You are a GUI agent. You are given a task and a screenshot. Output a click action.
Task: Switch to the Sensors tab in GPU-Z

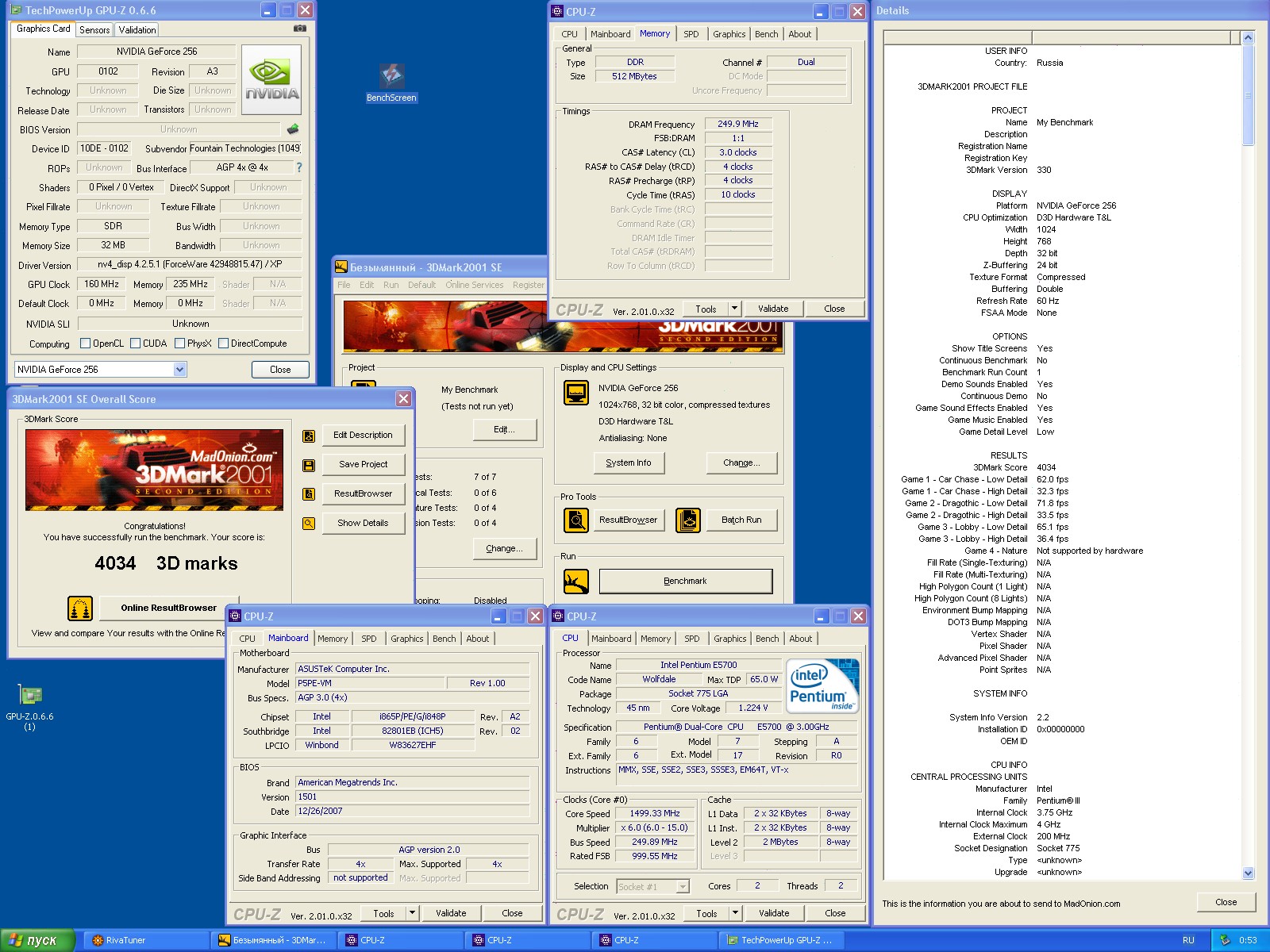pyautogui.click(x=94, y=30)
